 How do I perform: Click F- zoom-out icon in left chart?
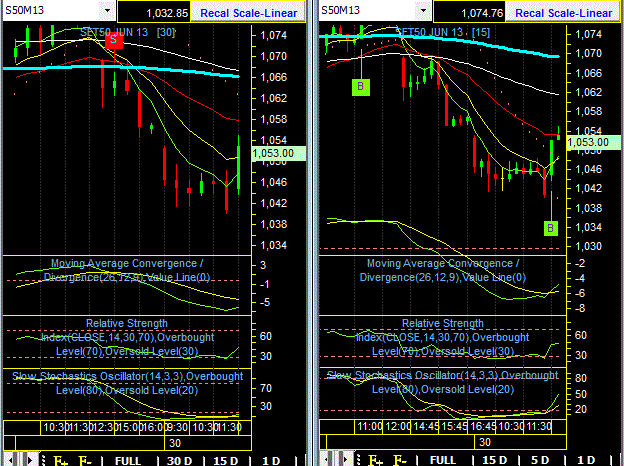[x=85, y=460]
